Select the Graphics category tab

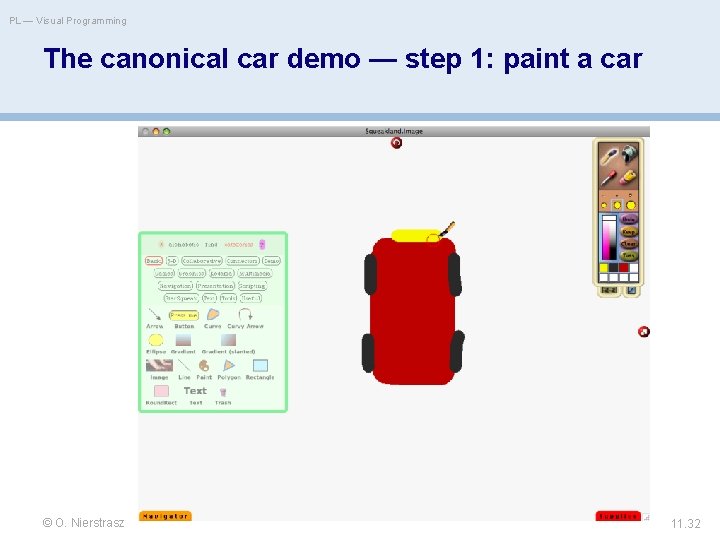click(x=192, y=273)
